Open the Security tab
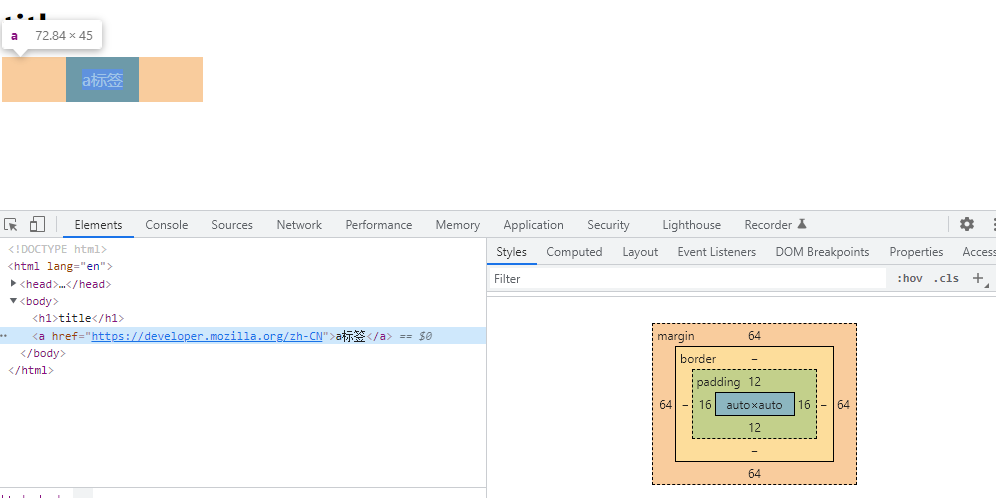Viewport: 996px width, 498px height. point(608,225)
